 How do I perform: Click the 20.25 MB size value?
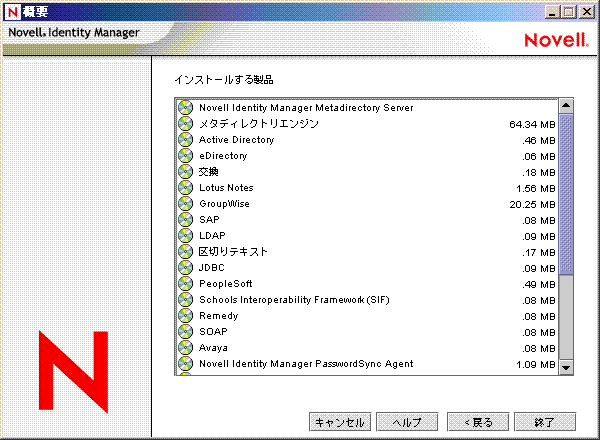coord(532,205)
